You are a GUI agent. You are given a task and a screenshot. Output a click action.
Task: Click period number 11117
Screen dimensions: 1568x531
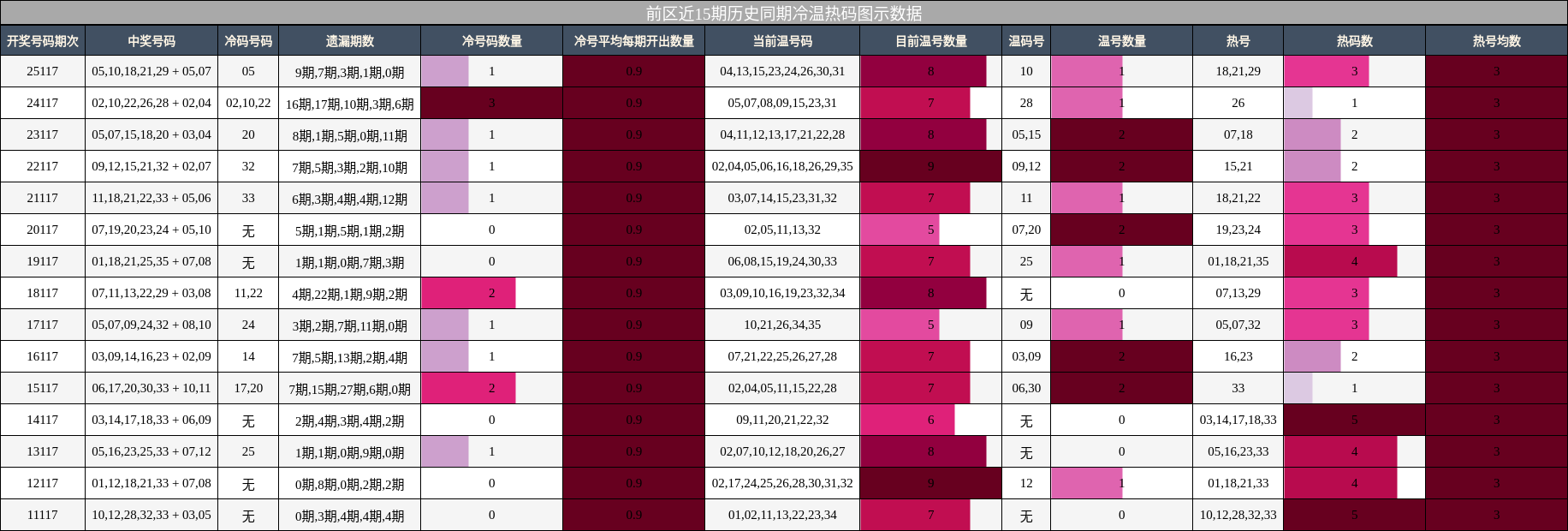coord(43,515)
